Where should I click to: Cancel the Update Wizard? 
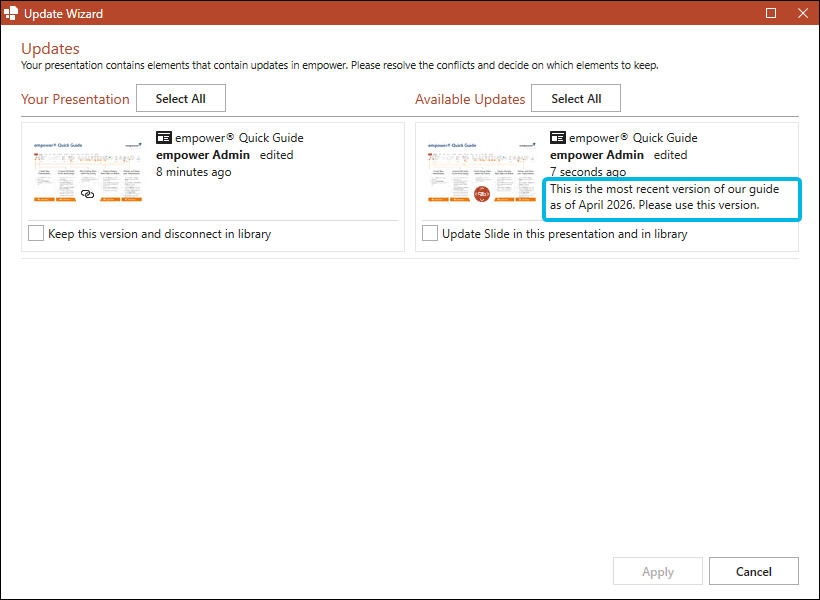754,571
